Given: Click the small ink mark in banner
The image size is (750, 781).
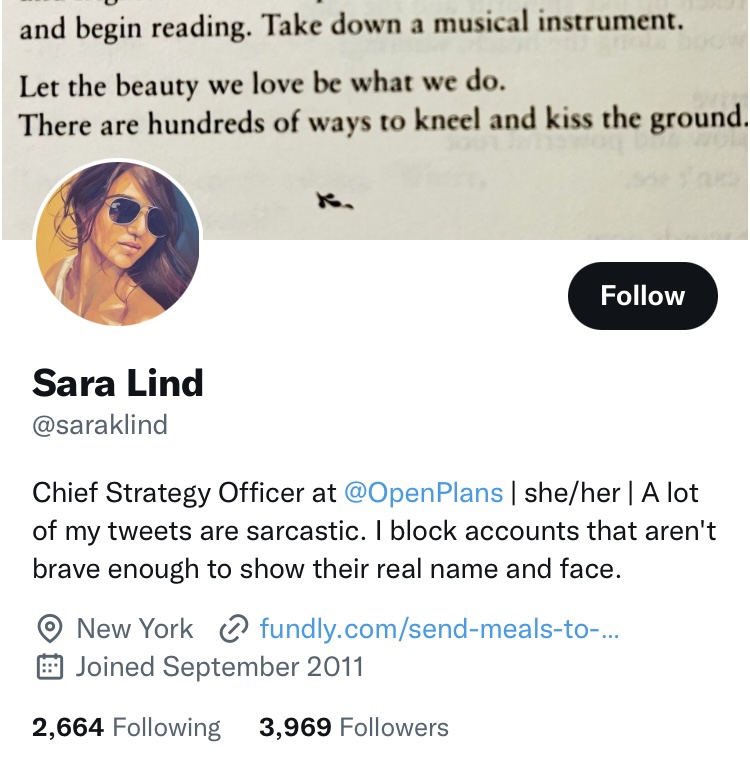Looking at the screenshot, I should pyautogui.click(x=335, y=202).
